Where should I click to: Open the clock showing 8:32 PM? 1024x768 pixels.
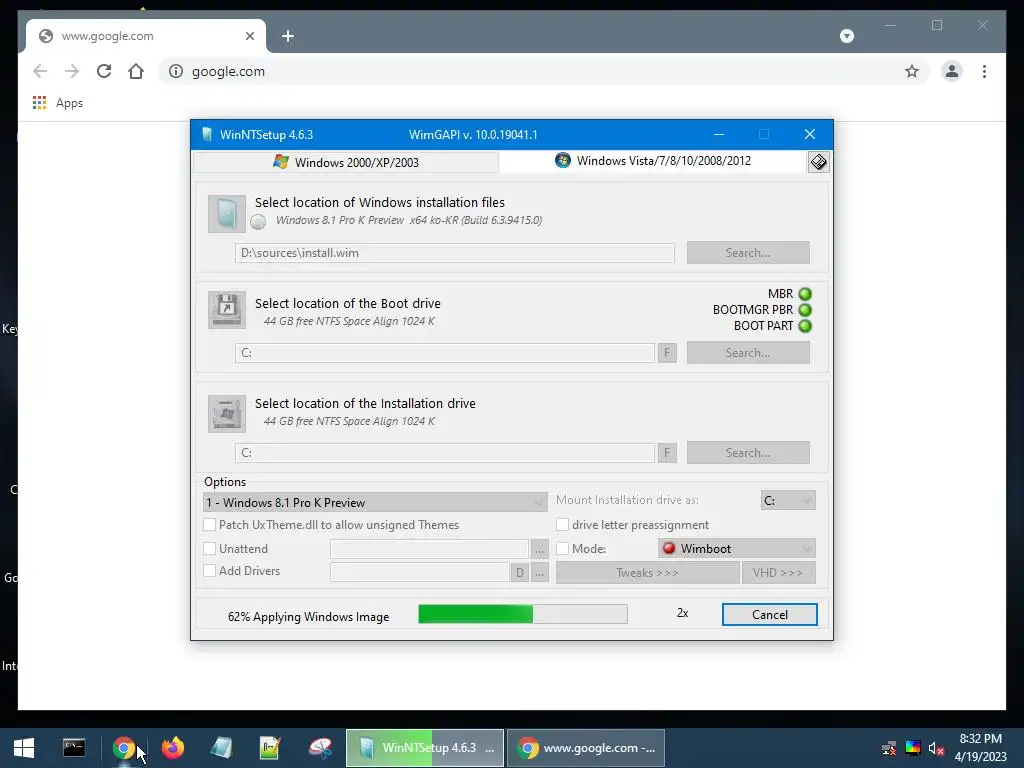(980, 748)
